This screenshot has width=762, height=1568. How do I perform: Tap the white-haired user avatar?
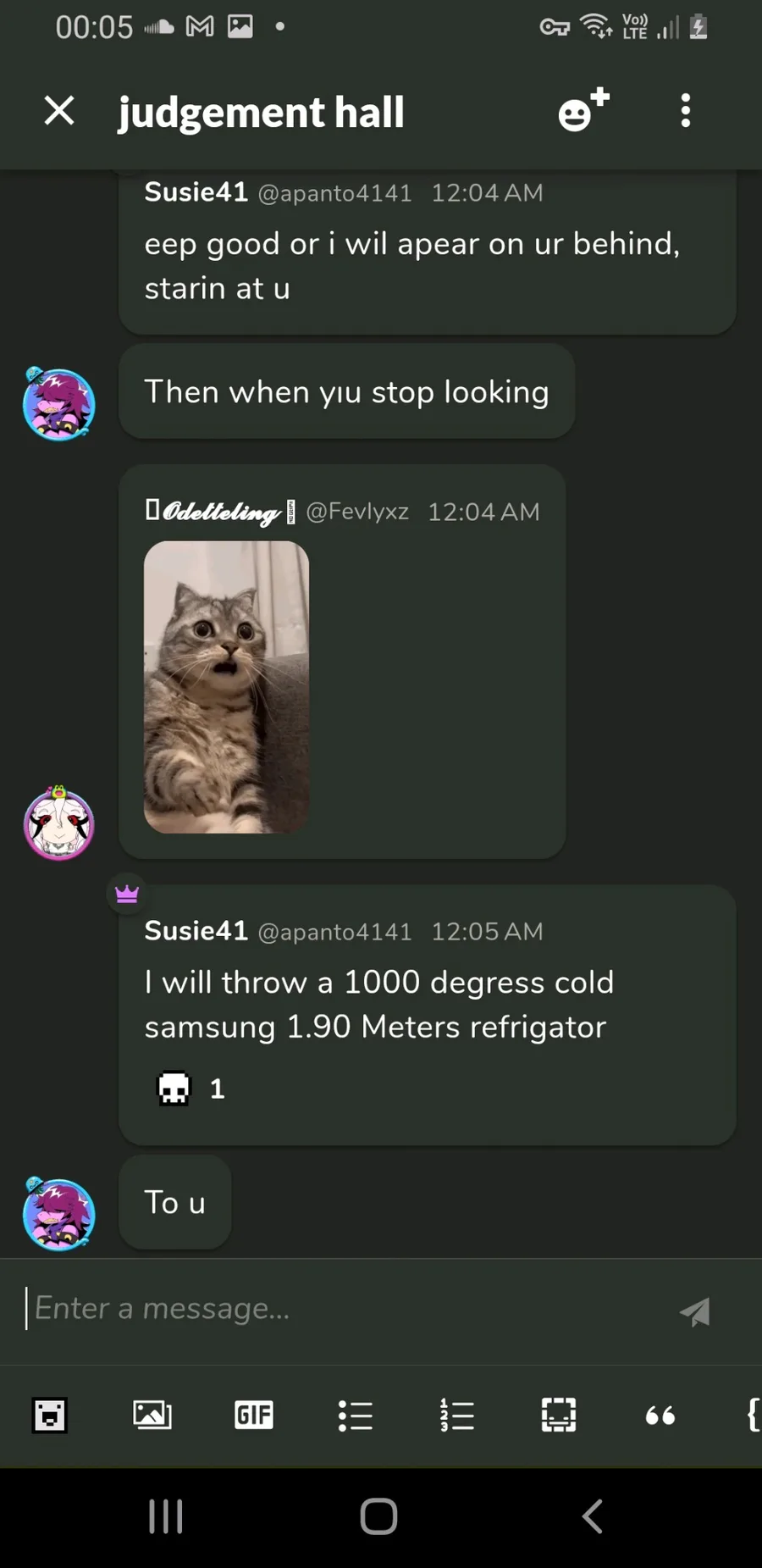point(58,823)
